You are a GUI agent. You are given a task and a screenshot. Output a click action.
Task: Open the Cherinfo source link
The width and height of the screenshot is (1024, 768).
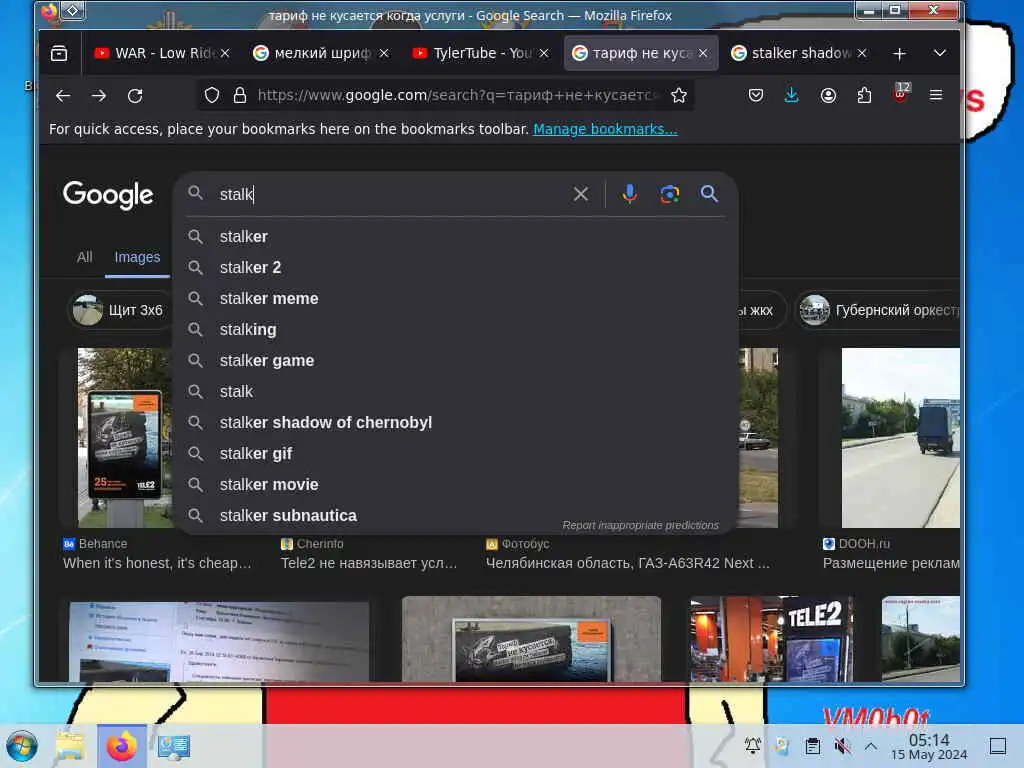tap(312, 544)
